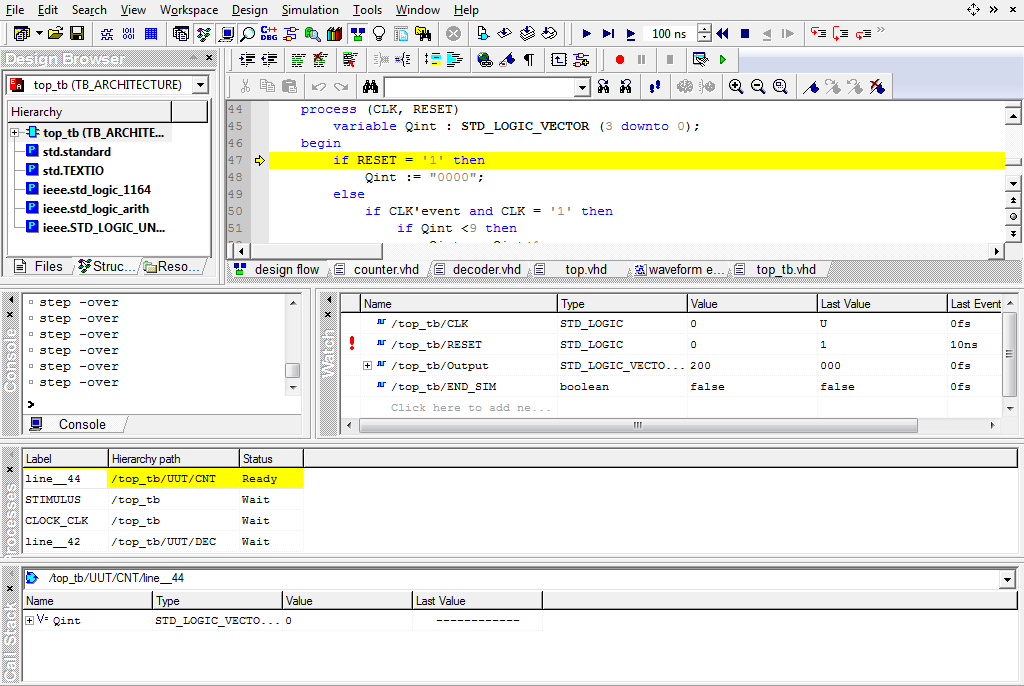Click the Status column header in Processes
This screenshot has height=686, width=1024.
click(270, 459)
